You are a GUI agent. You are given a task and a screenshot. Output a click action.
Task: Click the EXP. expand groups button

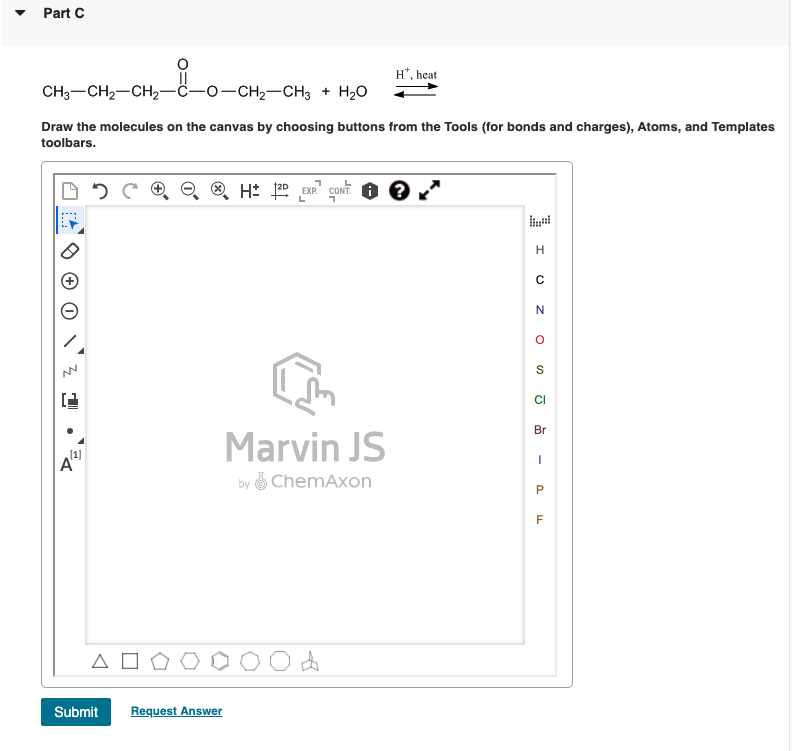click(x=310, y=191)
